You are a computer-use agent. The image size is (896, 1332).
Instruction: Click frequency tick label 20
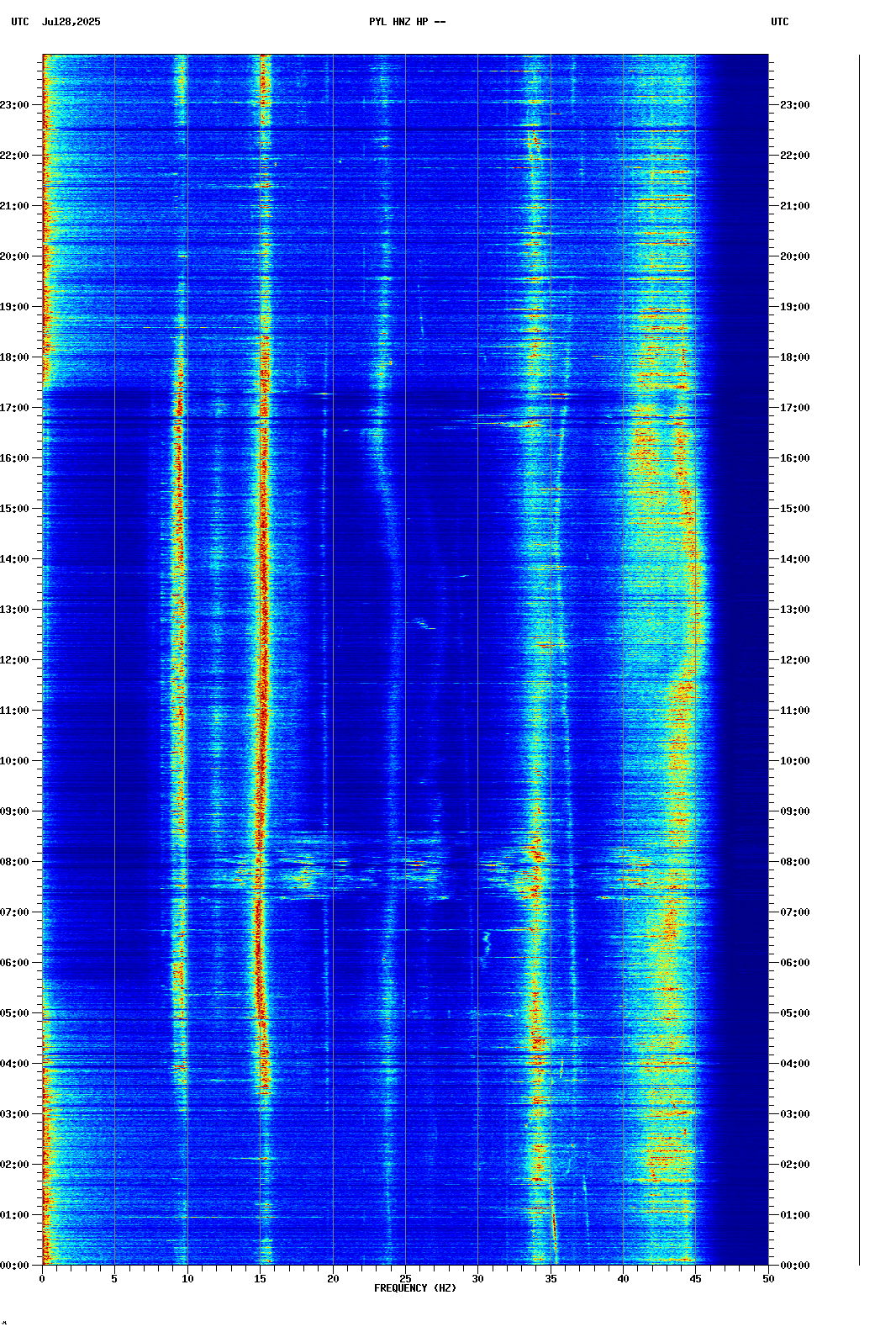333,1279
